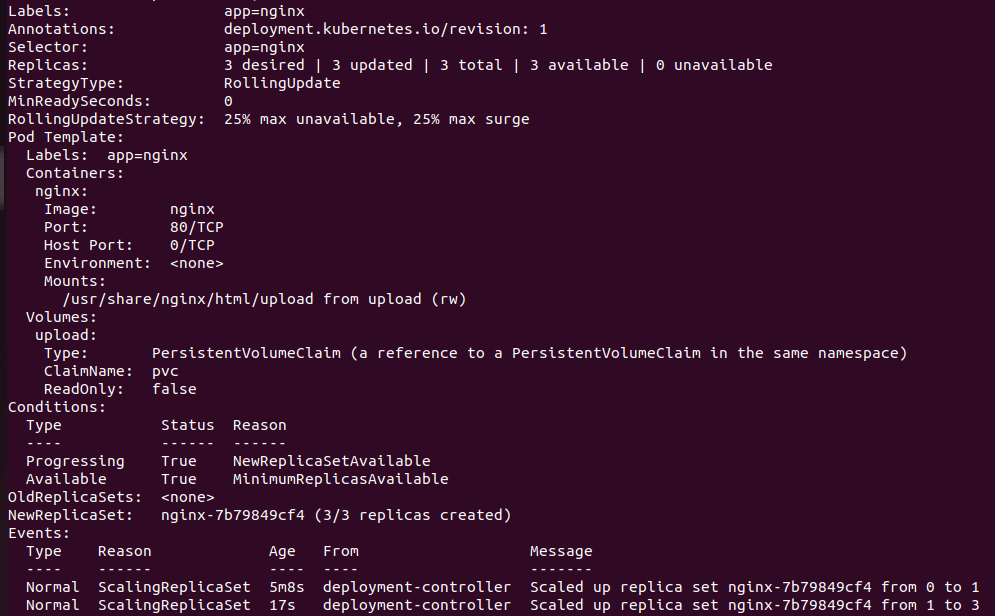Click the MinReadySeconds label
The image size is (995, 616).
[79, 101]
